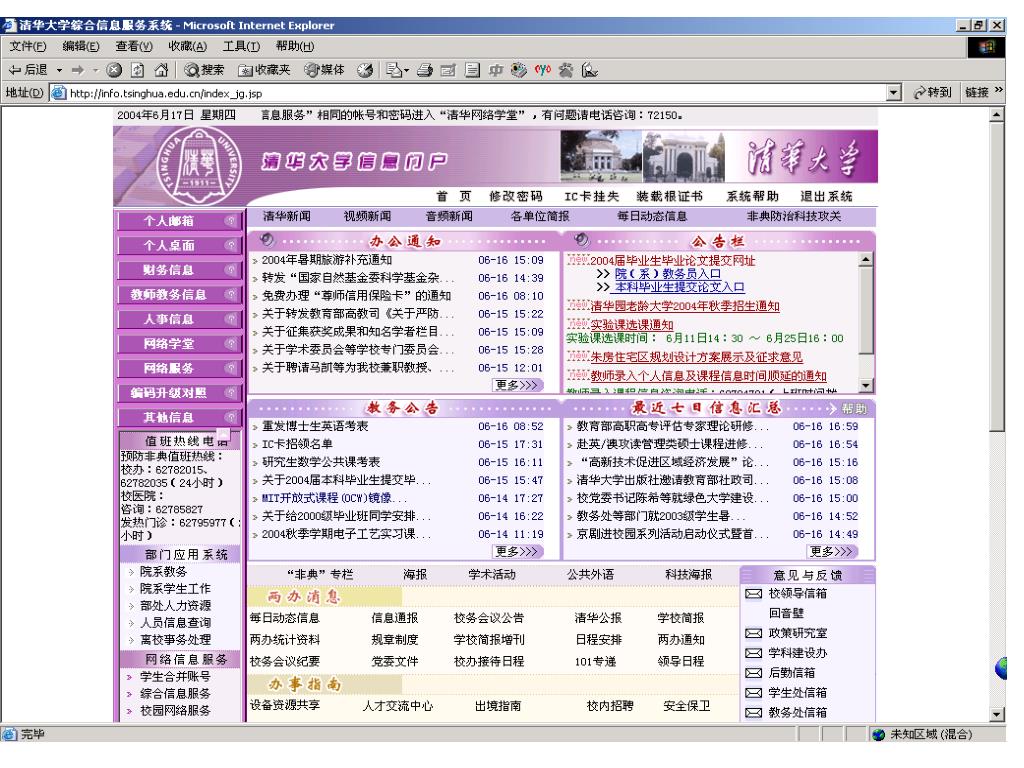This screenshot has width=1024, height=768.
Task: Open the 综合信息服务 network item
Action: click(x=175, y=694)
